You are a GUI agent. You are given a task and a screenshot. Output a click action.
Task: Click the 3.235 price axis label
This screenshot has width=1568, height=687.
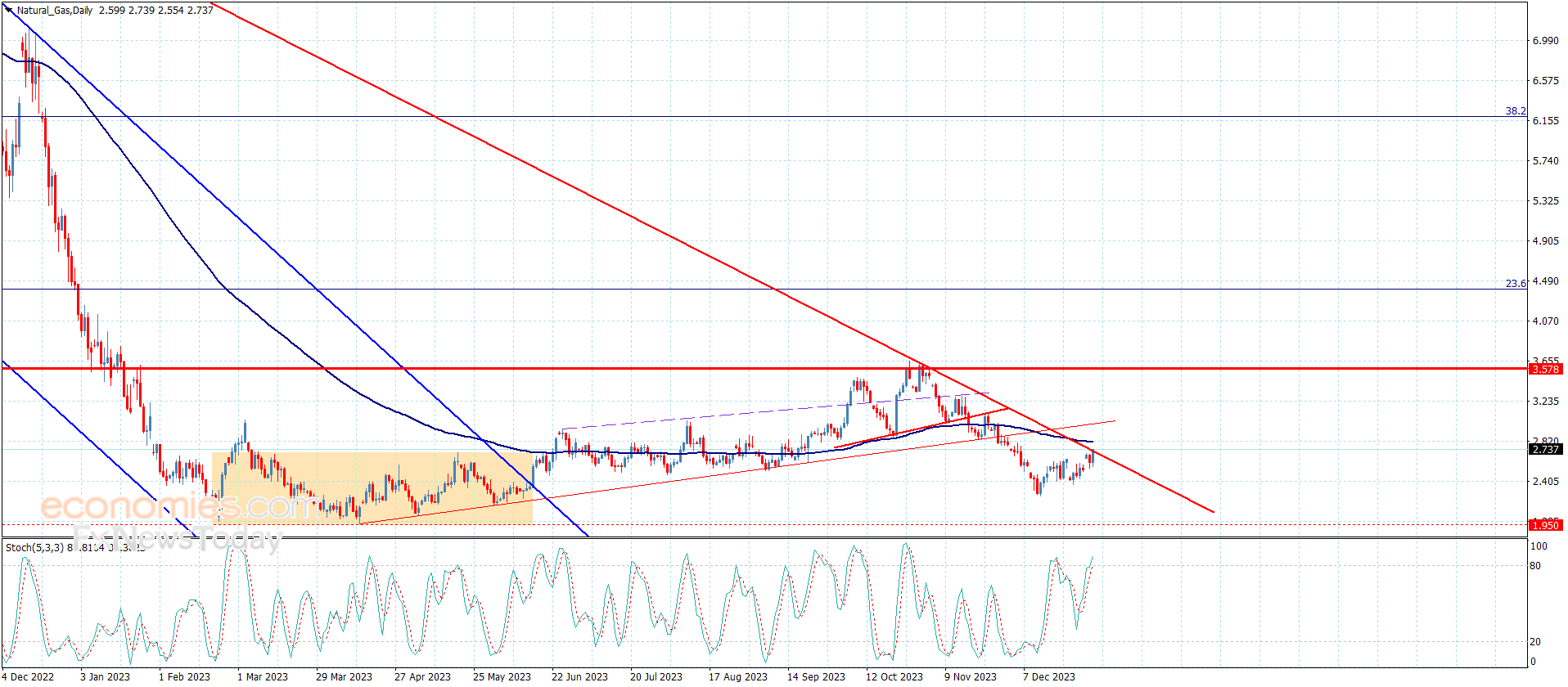pyautogui.click(x=1546, y=401)
